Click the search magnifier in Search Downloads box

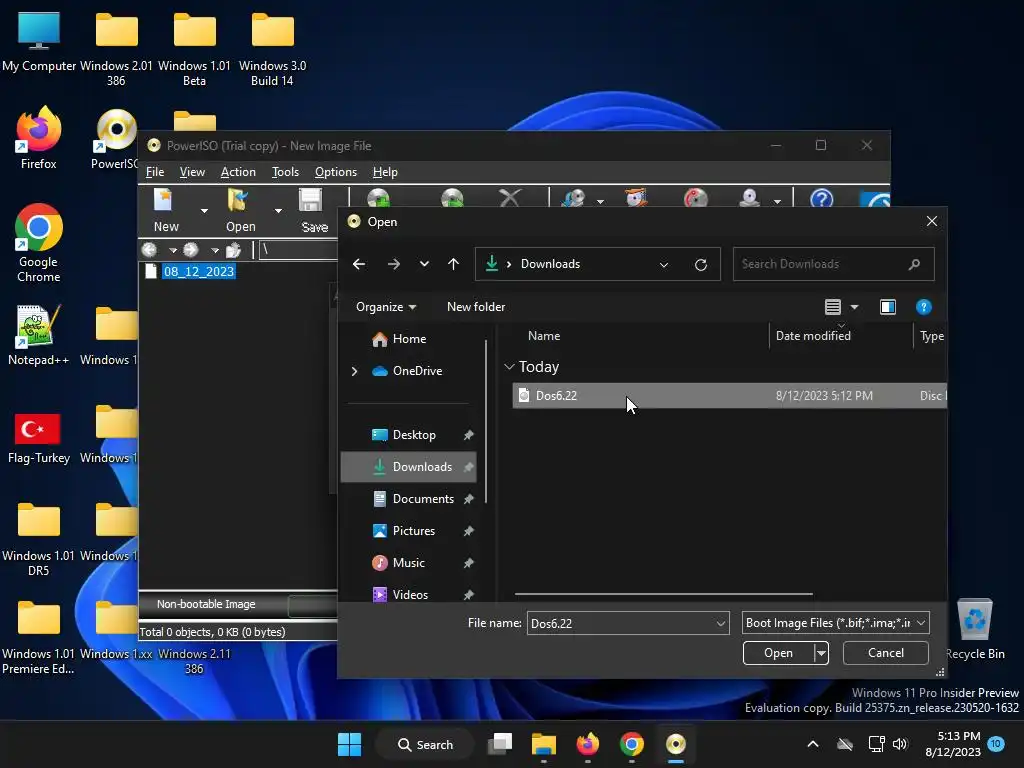coord(914,264)
